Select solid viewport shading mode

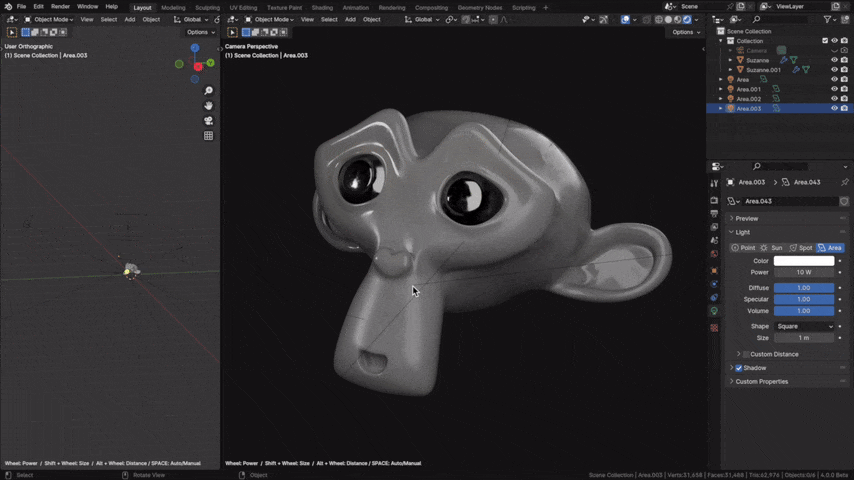tap(668, 20)
